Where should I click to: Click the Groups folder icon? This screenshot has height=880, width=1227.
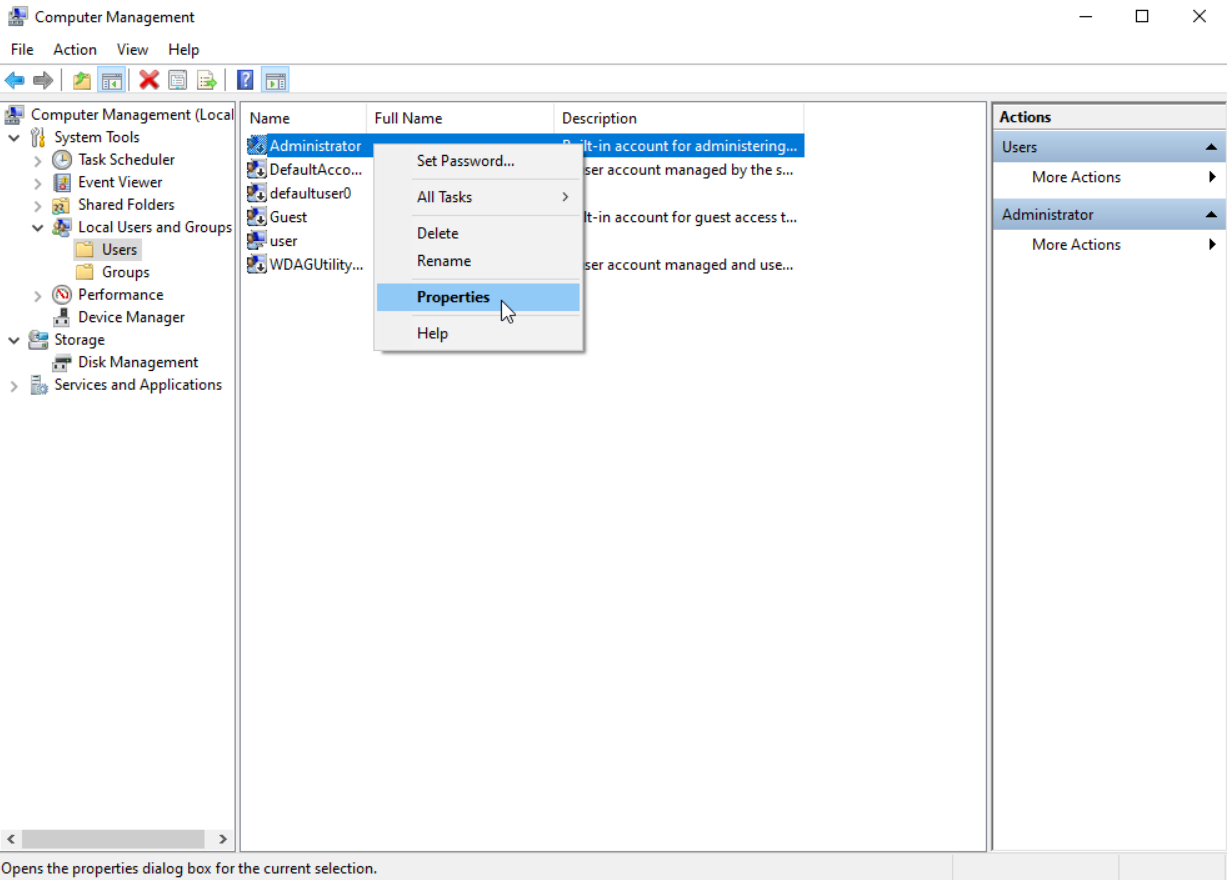86,272
